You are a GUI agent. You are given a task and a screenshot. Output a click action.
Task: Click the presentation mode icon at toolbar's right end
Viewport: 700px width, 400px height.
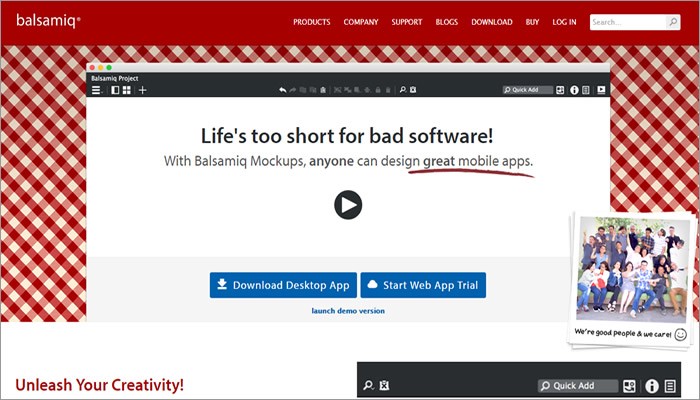click(601, 90)
